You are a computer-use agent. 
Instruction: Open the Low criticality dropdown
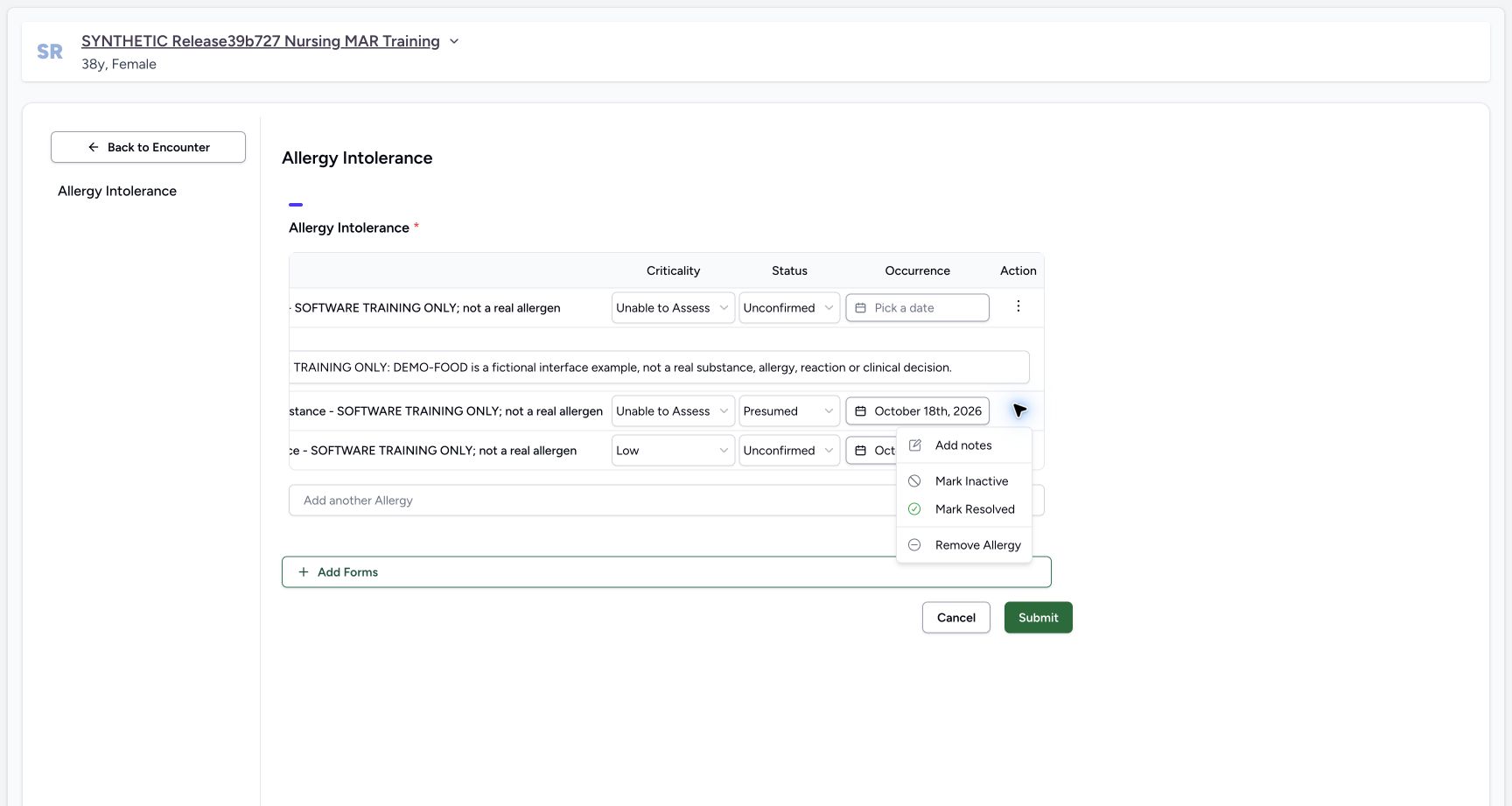click(673, 451)
